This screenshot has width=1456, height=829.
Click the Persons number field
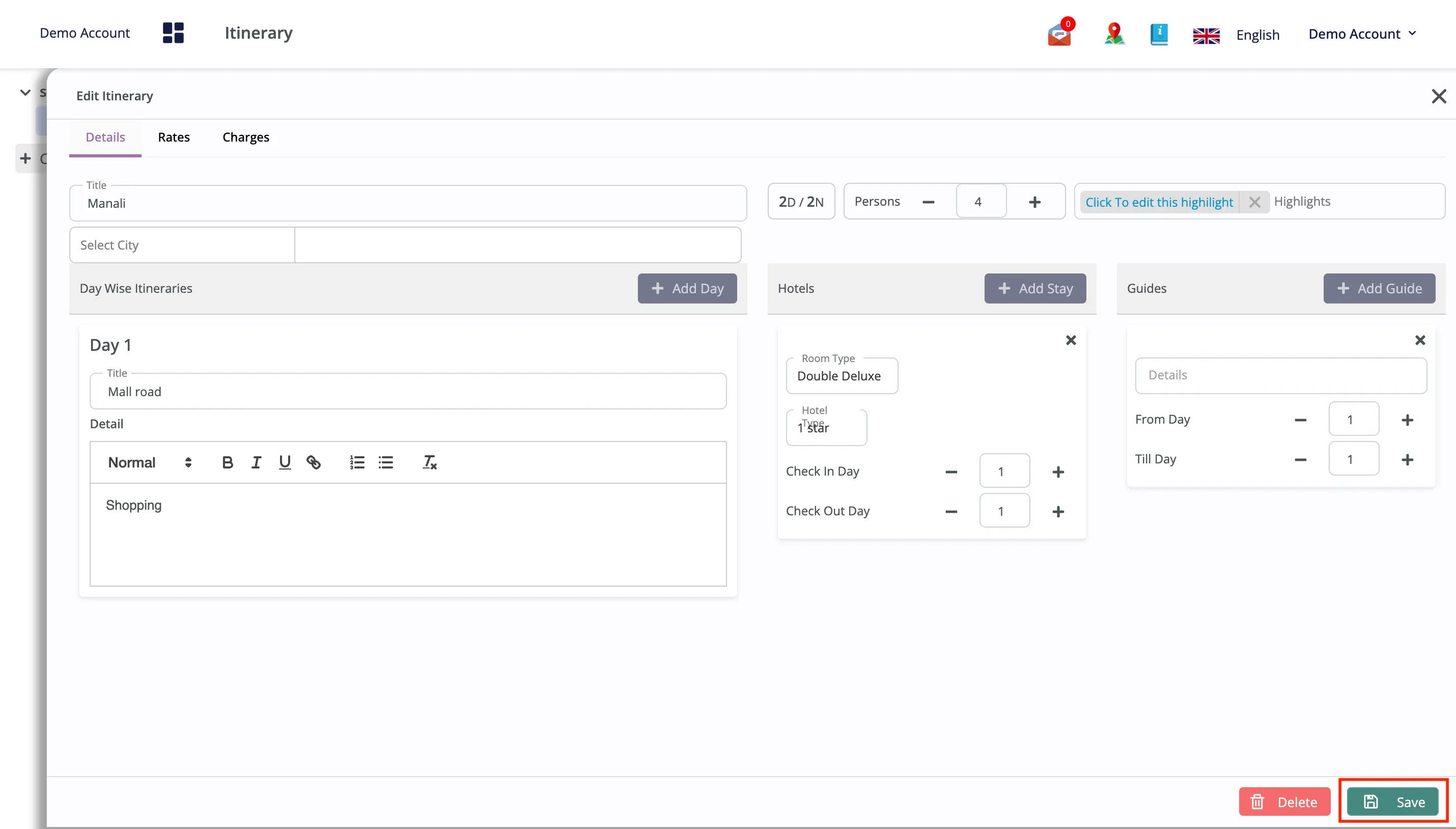tap(981, 202)
